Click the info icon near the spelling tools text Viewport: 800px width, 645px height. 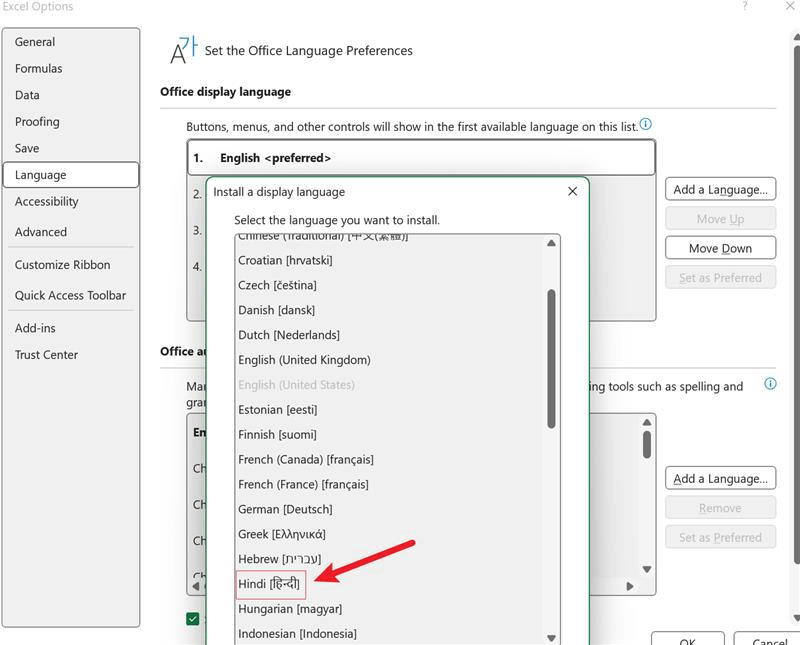coord(769,385)
